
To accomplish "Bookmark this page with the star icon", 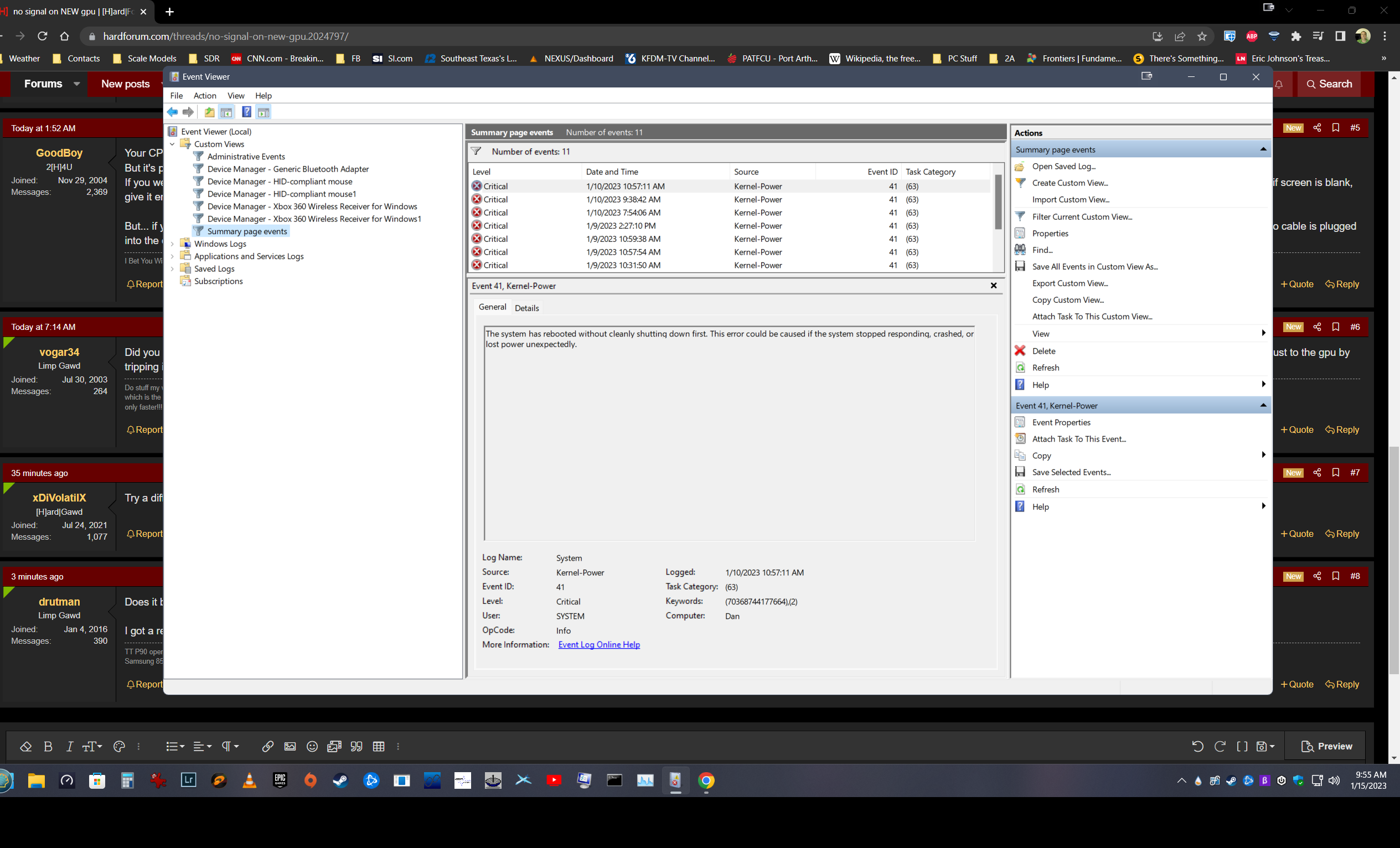I will pyautogui.click(x=1202, y=37).
